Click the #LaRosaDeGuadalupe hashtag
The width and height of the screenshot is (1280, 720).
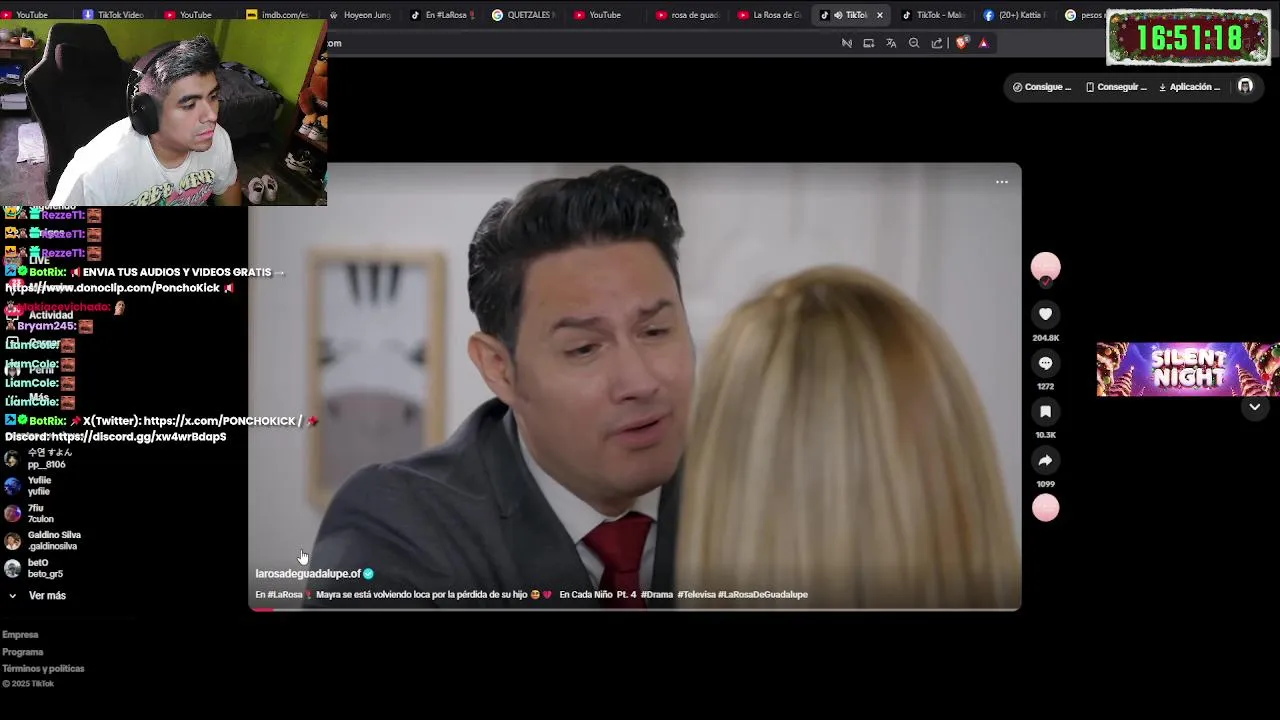click(763, 595)
